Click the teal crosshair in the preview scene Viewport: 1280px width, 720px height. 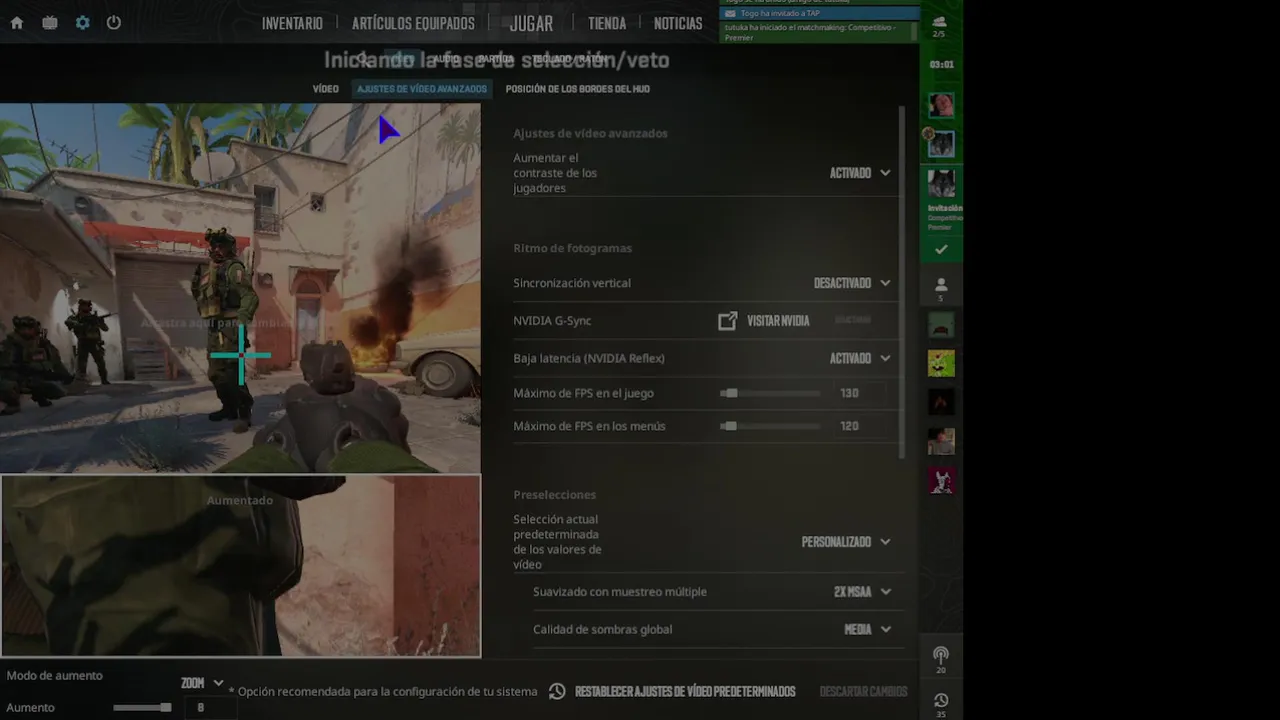pyautogui.click(x=241, y=354)
